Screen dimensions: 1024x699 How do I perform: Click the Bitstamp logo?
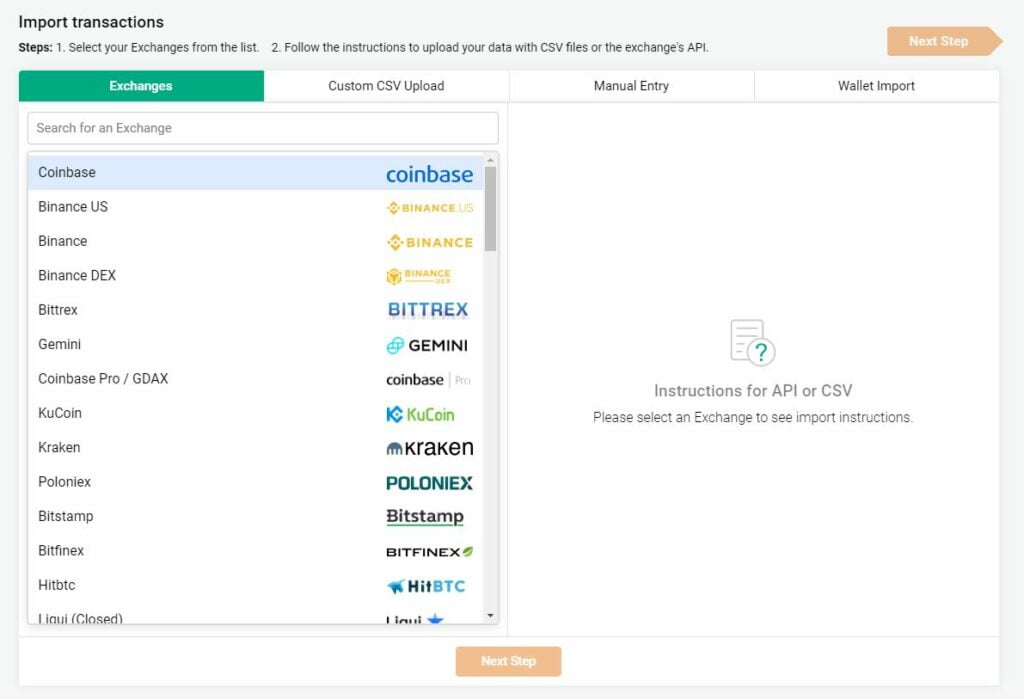424,517
